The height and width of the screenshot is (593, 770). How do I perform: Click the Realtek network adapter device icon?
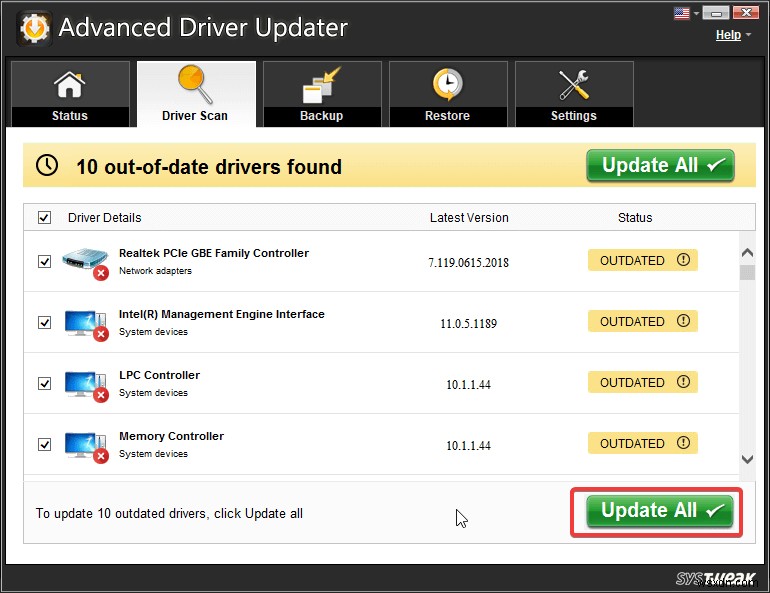85,263
